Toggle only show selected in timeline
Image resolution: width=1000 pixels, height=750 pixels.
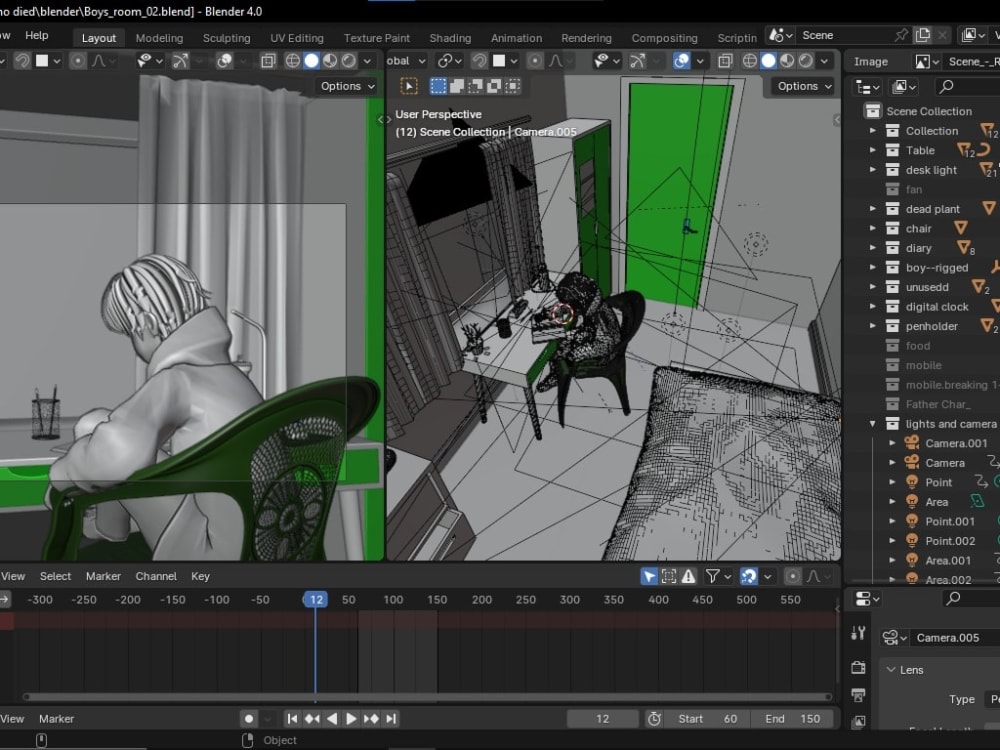click(649, 577)
